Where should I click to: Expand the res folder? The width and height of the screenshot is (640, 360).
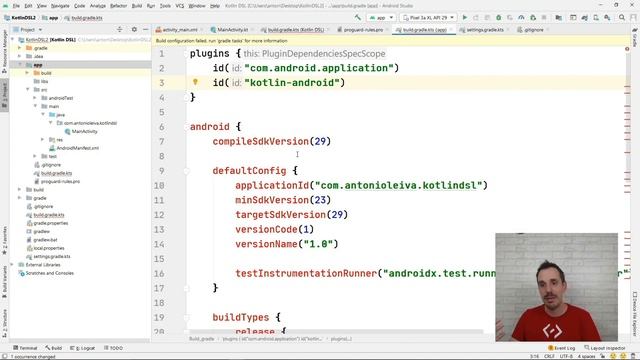[42, 140]
